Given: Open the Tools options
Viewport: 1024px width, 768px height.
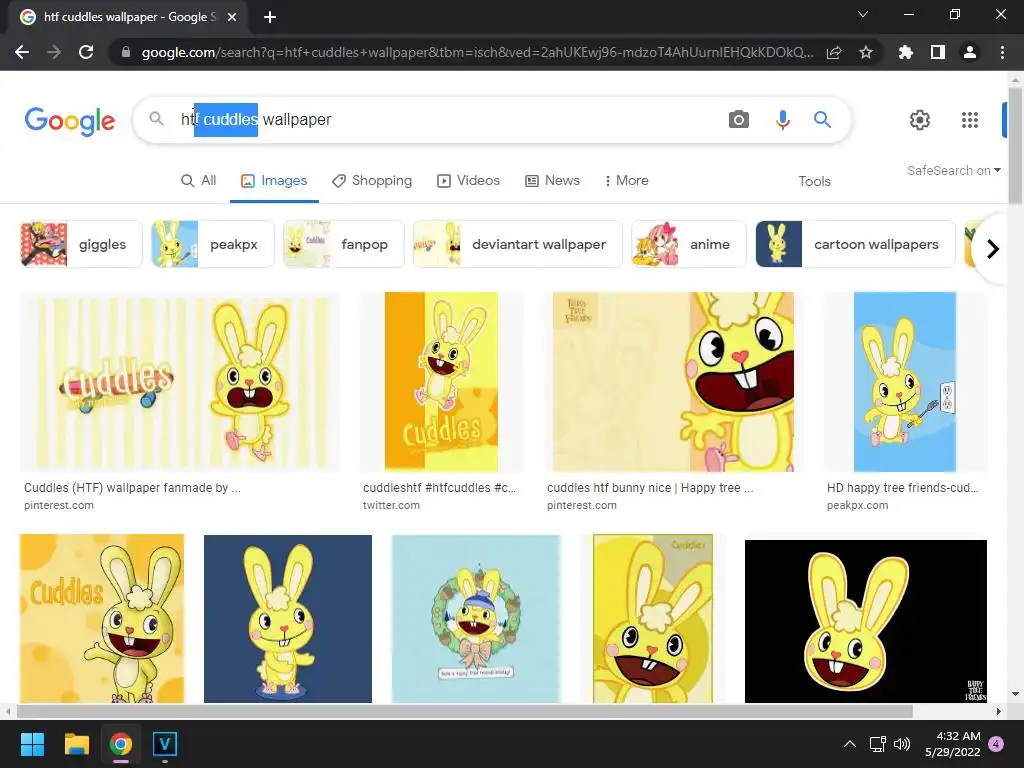Looking at the screenshot, I should click(x=814, y=182).
